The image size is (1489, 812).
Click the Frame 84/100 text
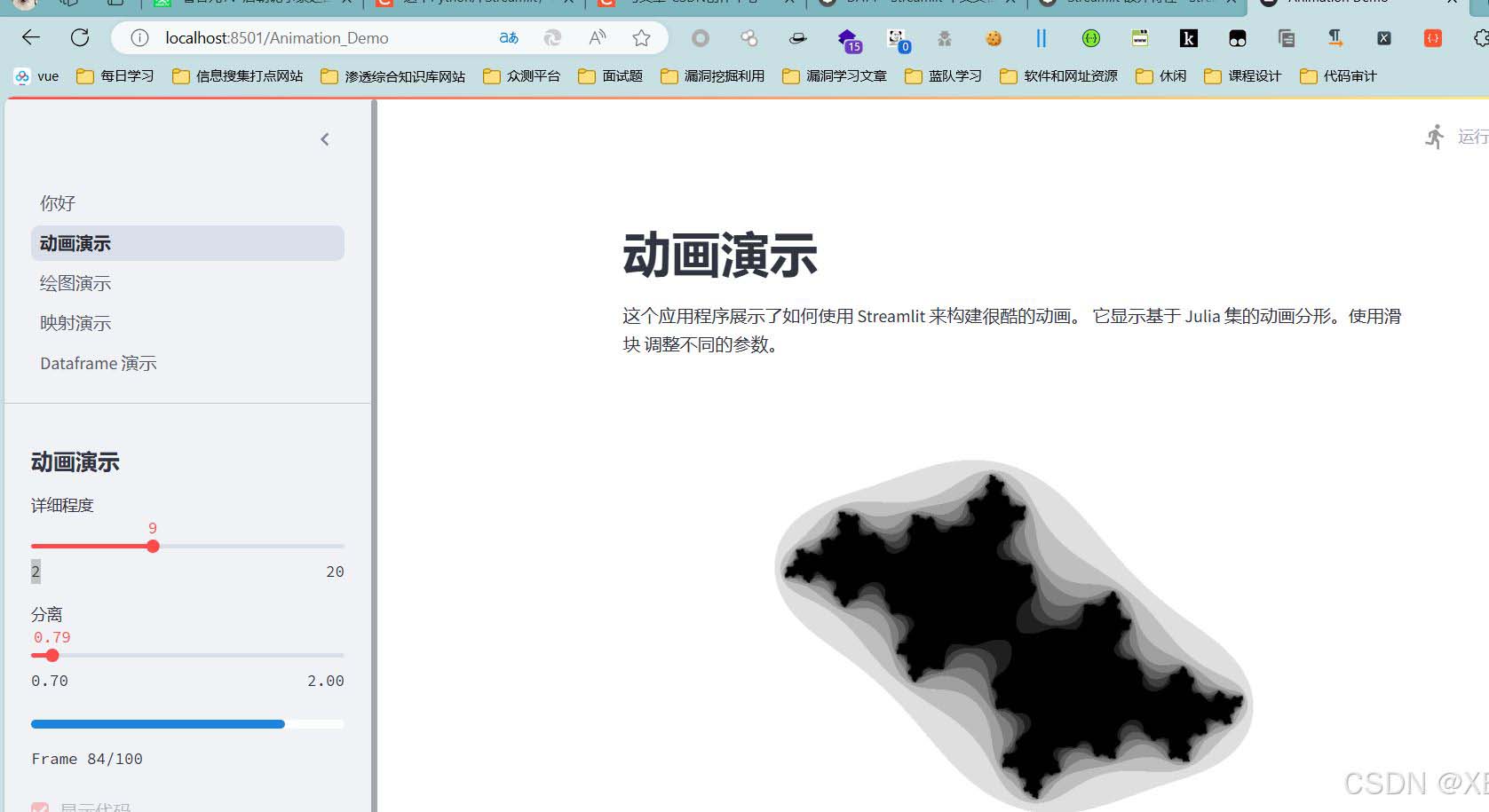coord(87,759)
